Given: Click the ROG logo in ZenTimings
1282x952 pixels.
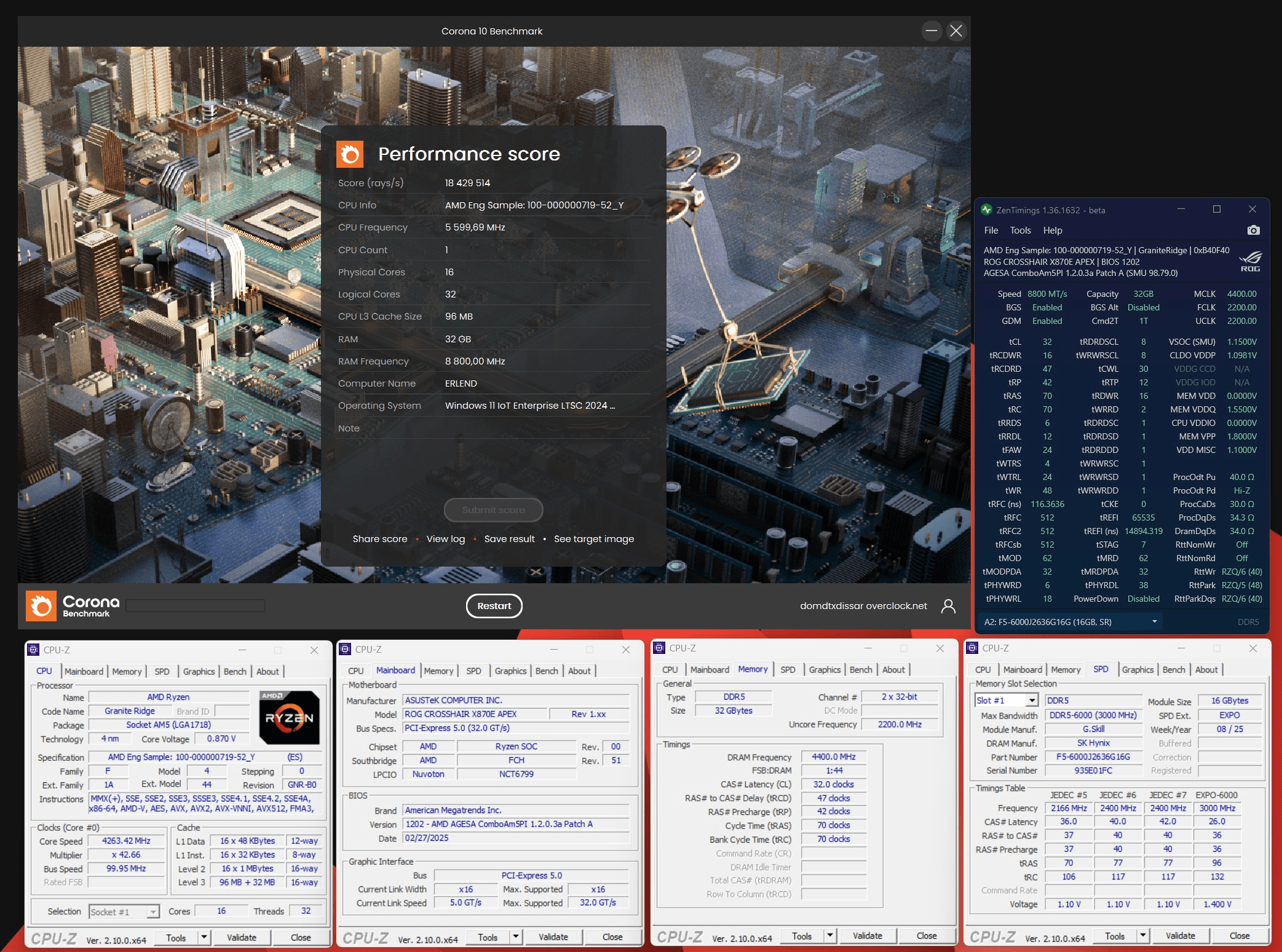Looking at the screenshot, I should [1250, 261].
